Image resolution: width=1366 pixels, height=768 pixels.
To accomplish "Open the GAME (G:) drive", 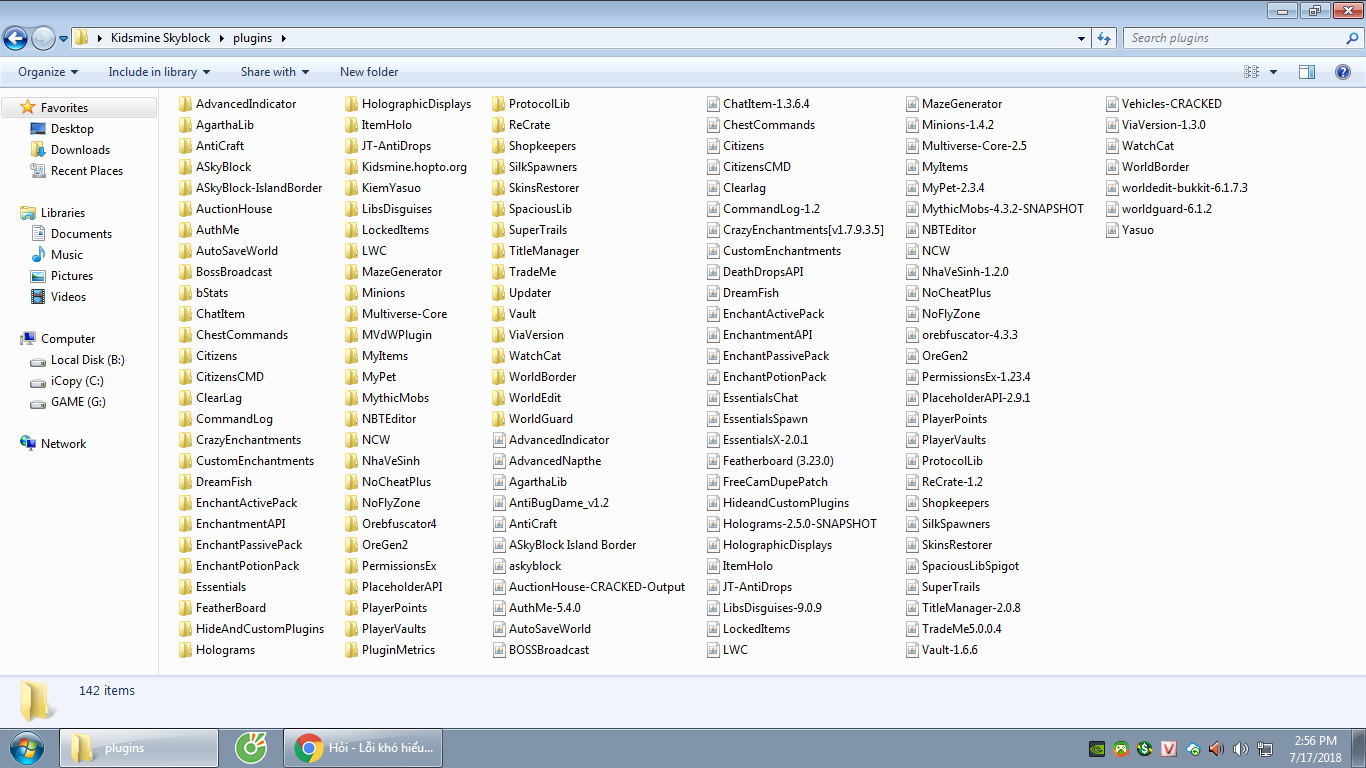I will click(x=78, y=402).
